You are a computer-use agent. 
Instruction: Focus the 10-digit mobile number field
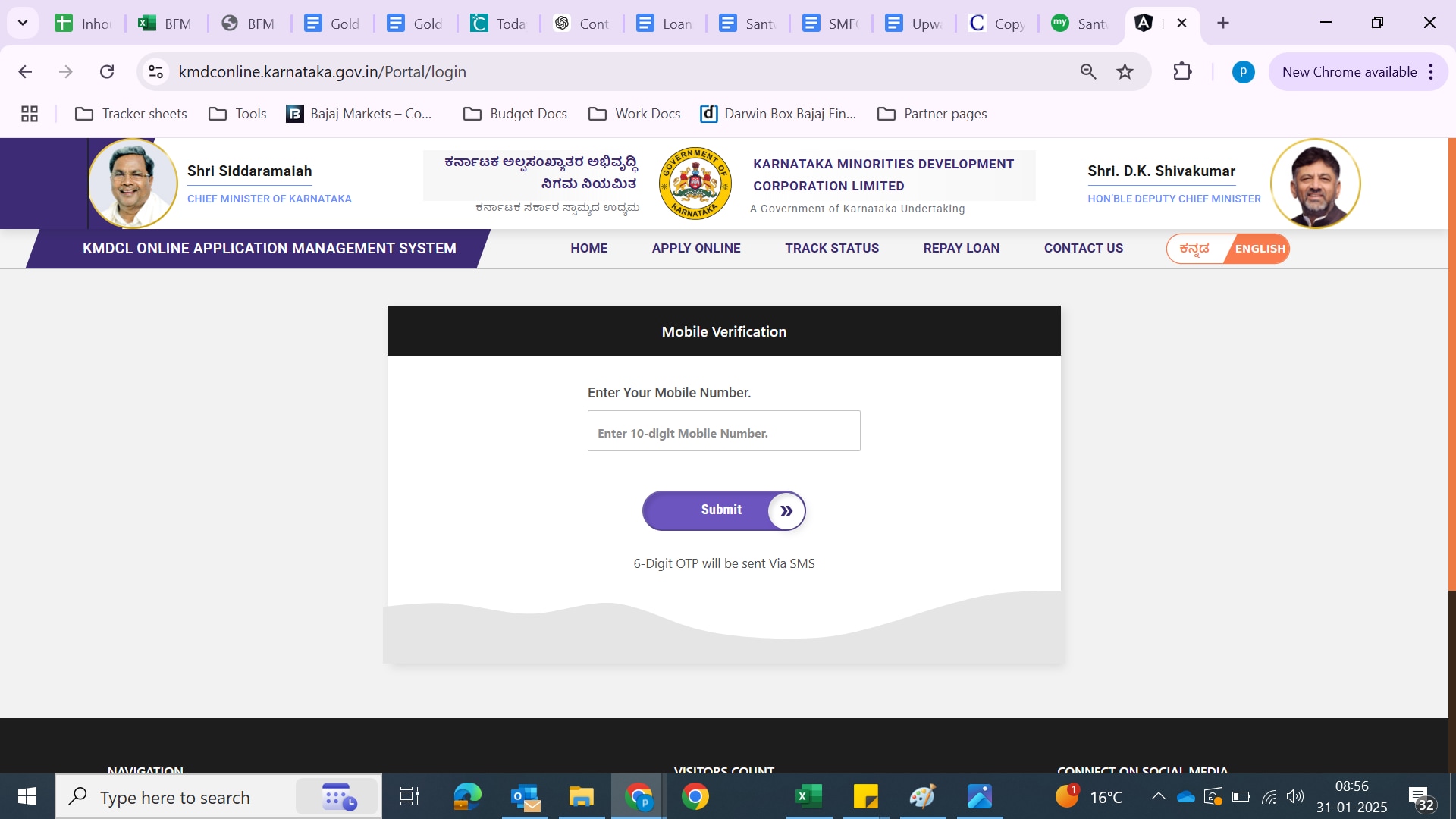click(x=723, y=431)
